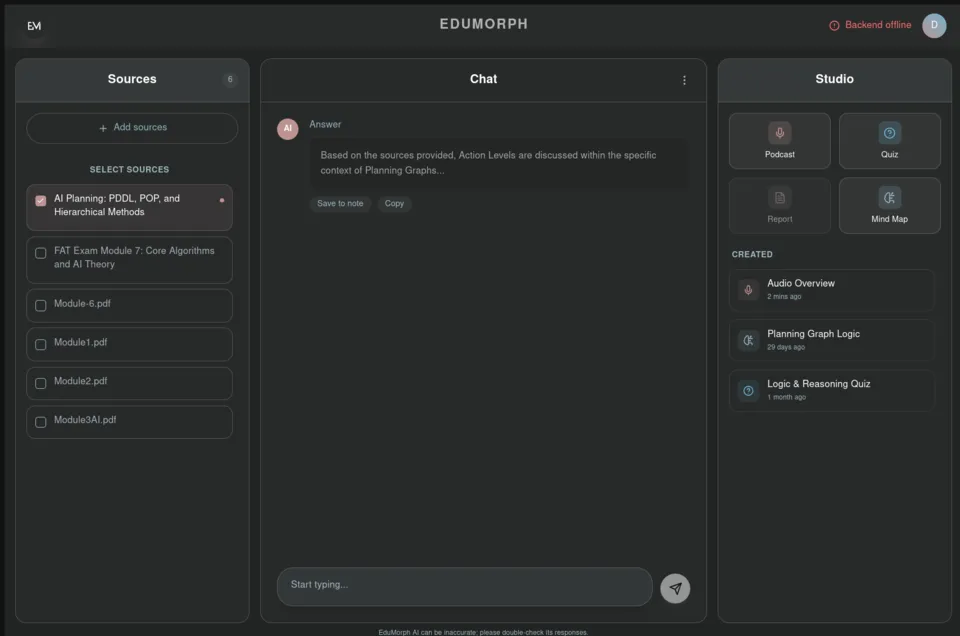Screen dimensions: 960x636
Task: Click the Planning Graph Logic mind map icon
Action: pos(748,340)
